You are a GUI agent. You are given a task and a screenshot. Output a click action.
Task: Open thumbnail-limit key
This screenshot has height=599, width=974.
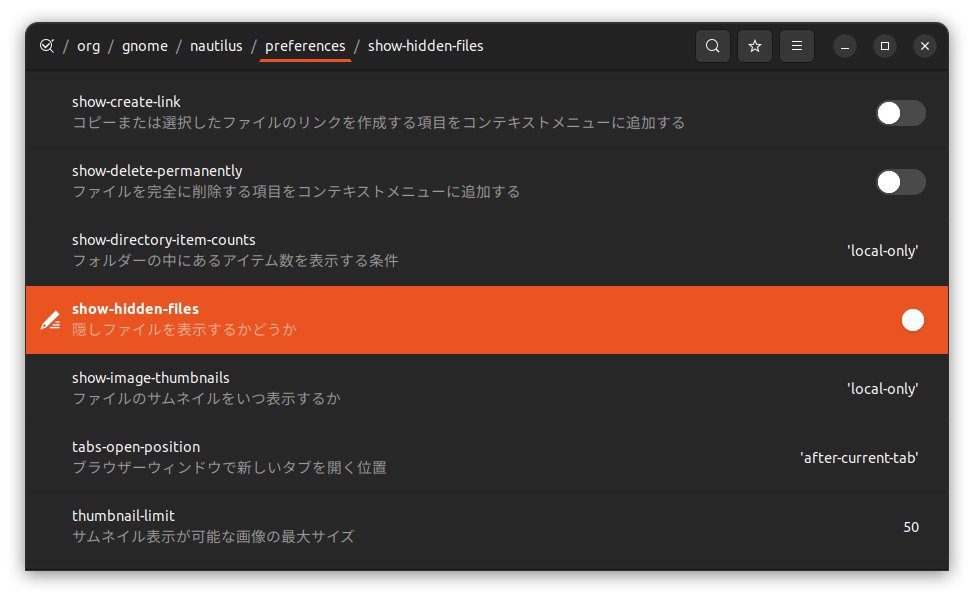pyautogui.click(x=487, y=526)
